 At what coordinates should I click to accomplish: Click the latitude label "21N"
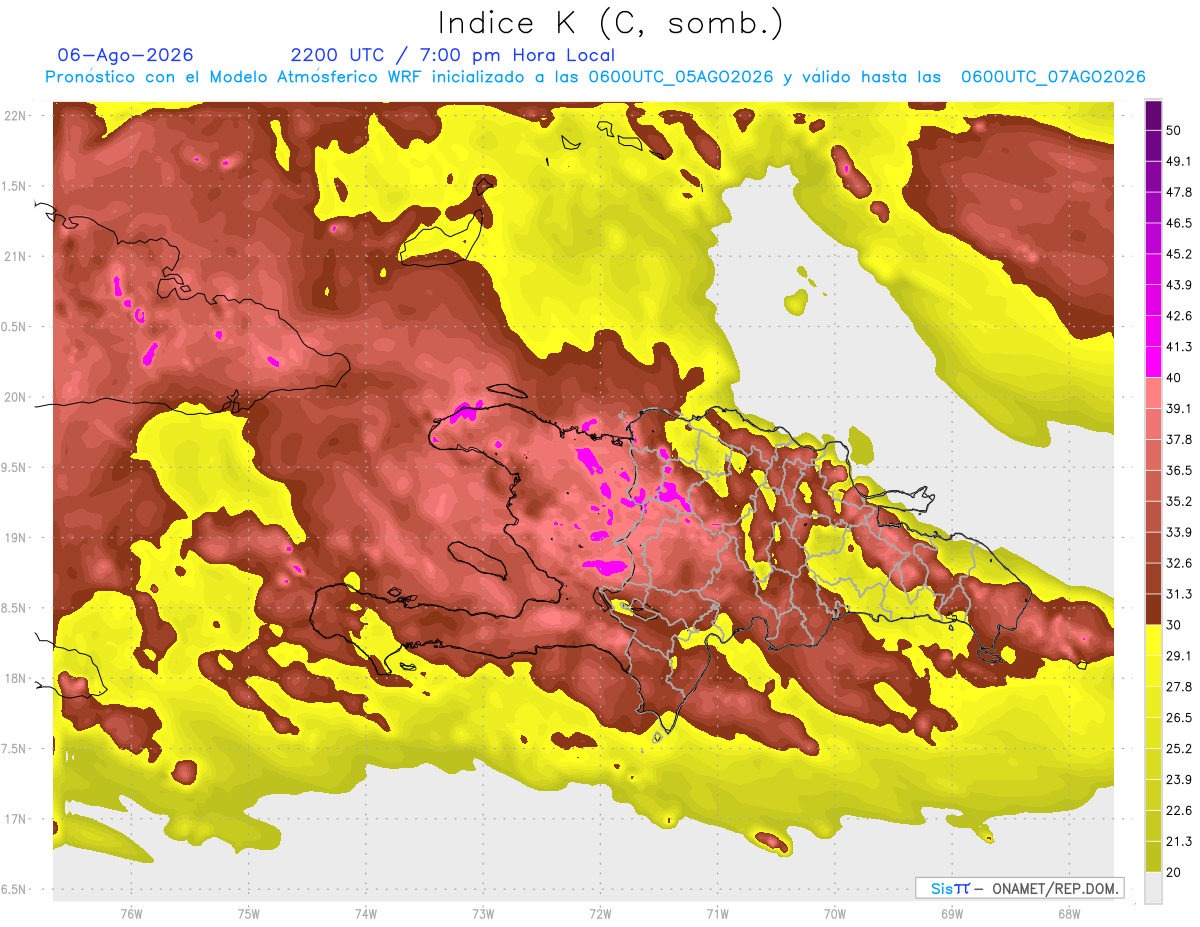[x=16, y=257]
